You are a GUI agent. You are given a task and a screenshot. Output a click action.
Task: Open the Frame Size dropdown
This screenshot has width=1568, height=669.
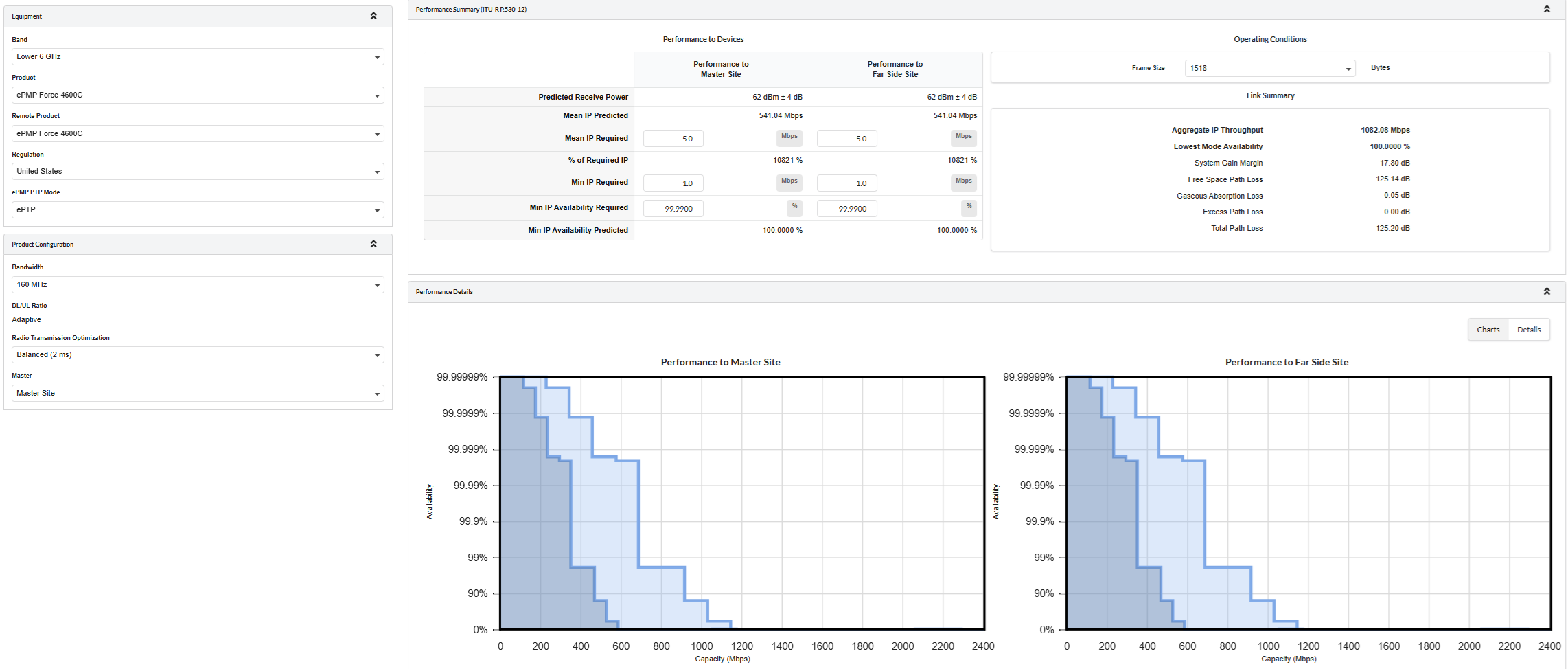coord(1270,68)
